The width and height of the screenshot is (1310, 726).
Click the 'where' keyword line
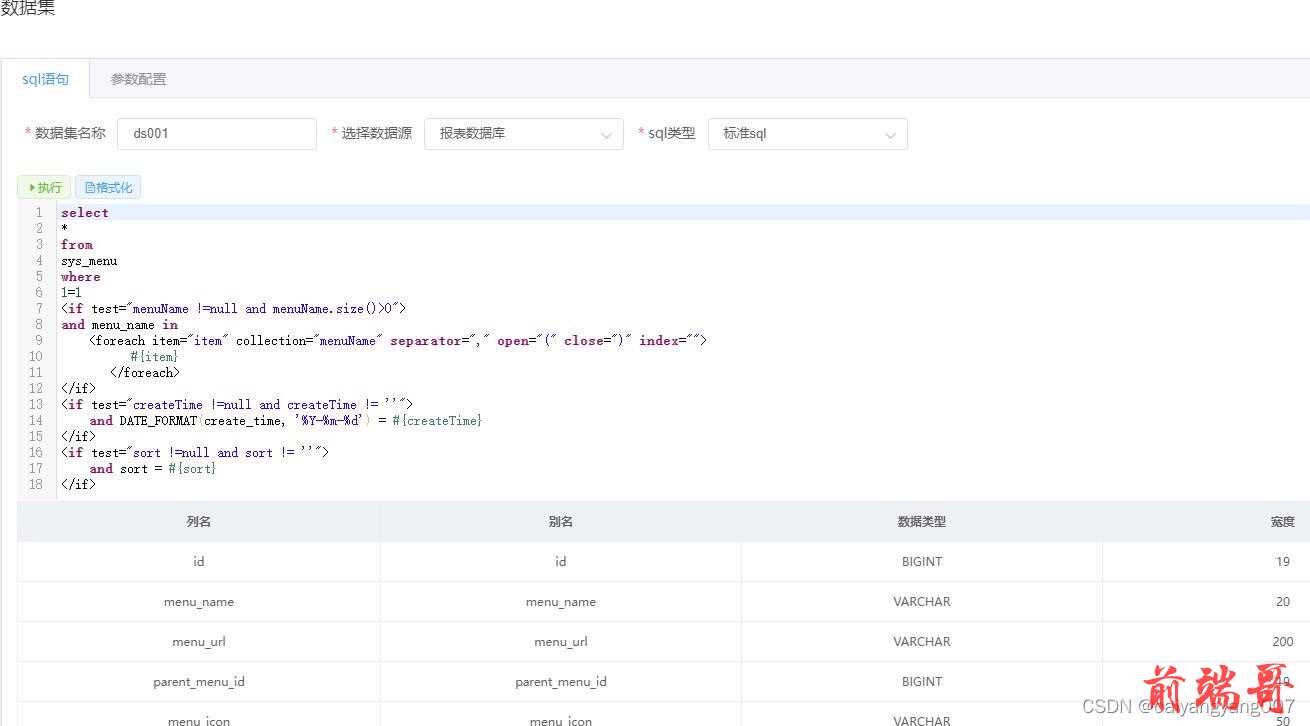pos(81,277)
